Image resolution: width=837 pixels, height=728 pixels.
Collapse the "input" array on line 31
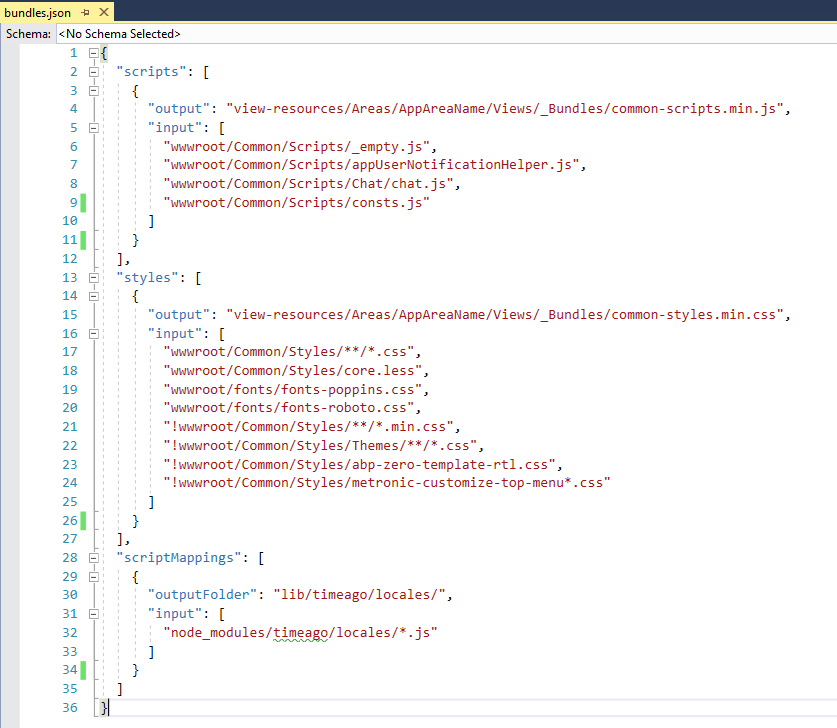click(x=93, y=613)
